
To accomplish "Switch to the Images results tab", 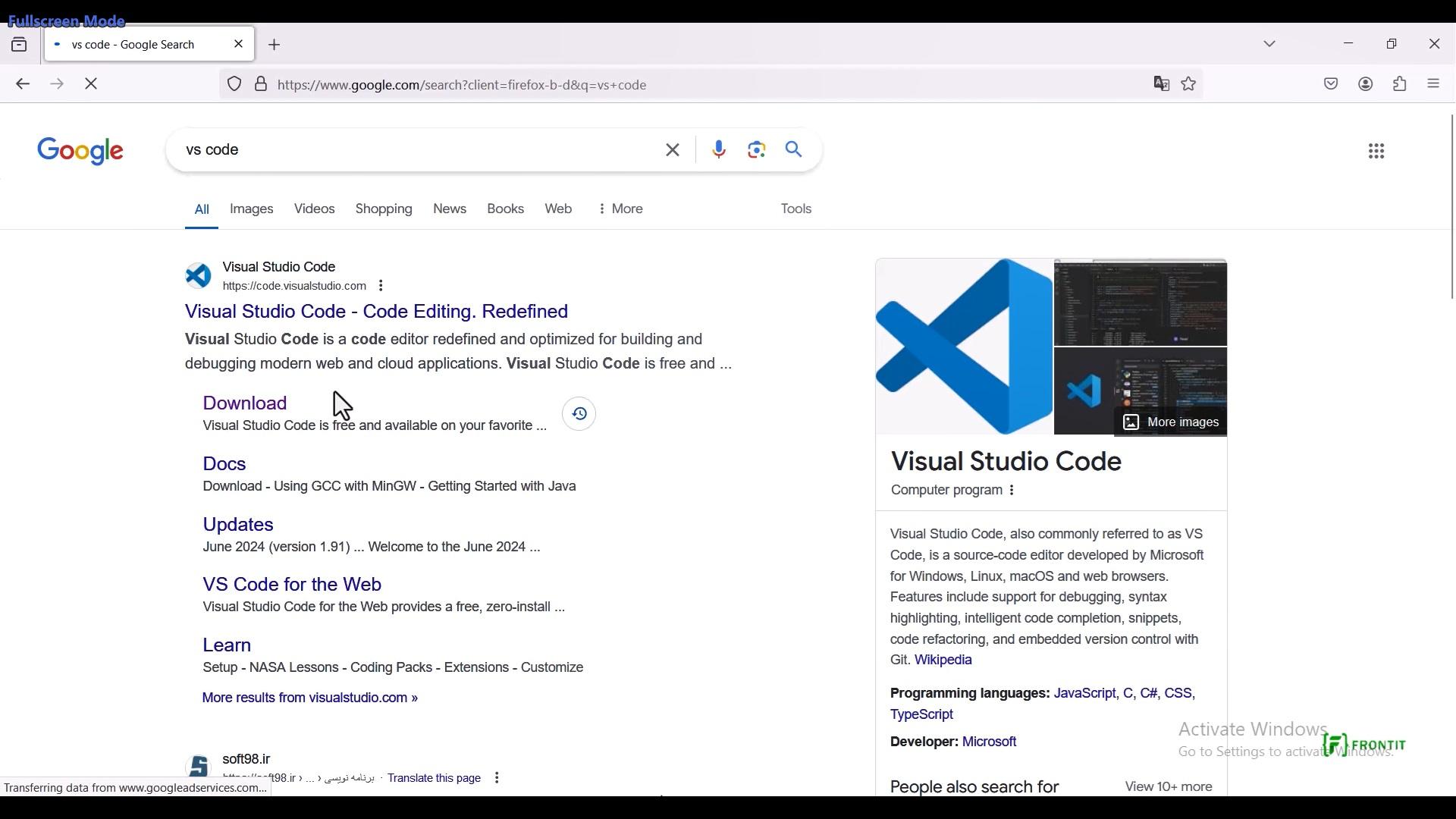I will point(252,209).
